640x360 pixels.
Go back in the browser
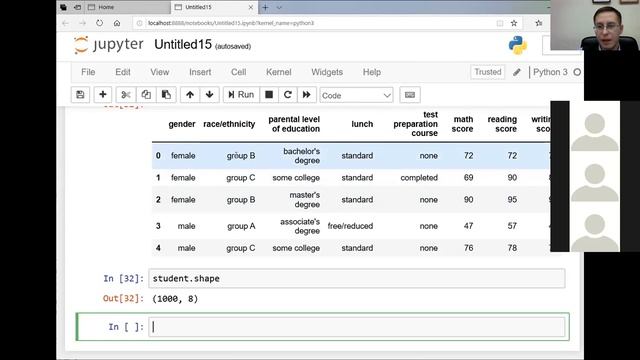point(65,23)
